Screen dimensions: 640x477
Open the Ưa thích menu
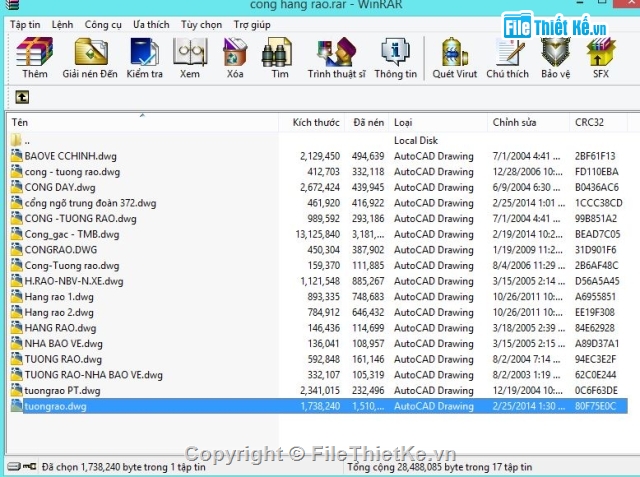coord(151,25)
